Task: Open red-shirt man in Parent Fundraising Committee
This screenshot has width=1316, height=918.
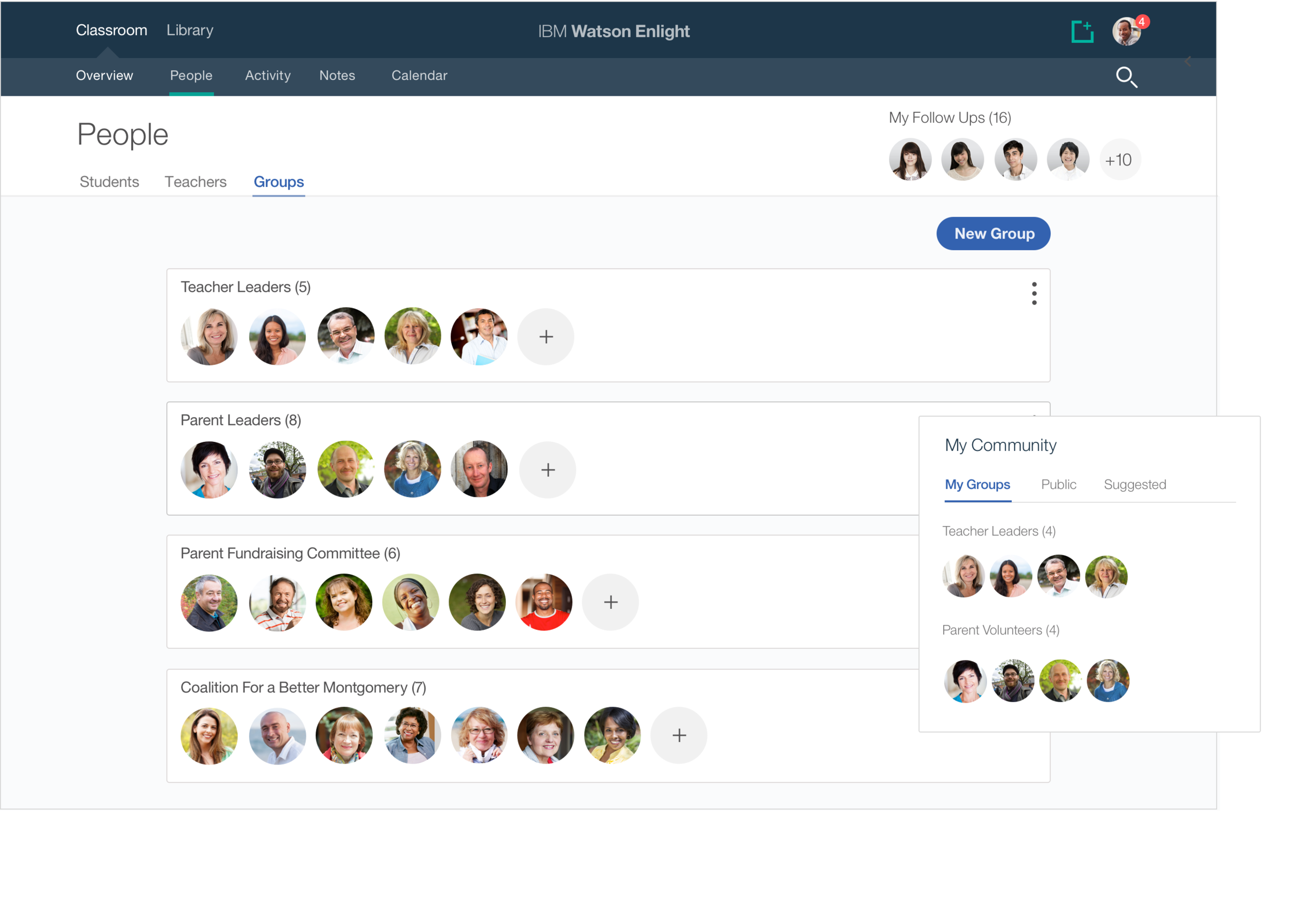Action: (543, 602)
